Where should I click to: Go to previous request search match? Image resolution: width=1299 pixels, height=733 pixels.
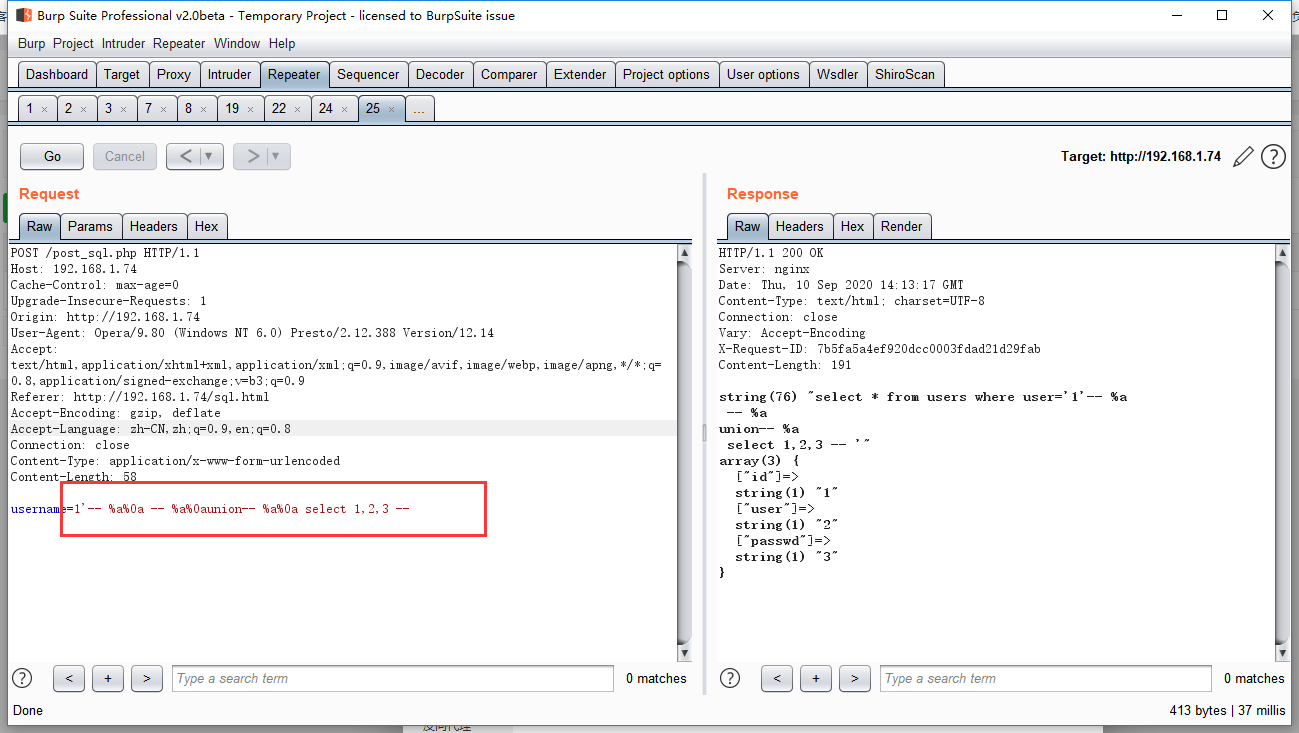pyautogui.click(x=69, y=678)
